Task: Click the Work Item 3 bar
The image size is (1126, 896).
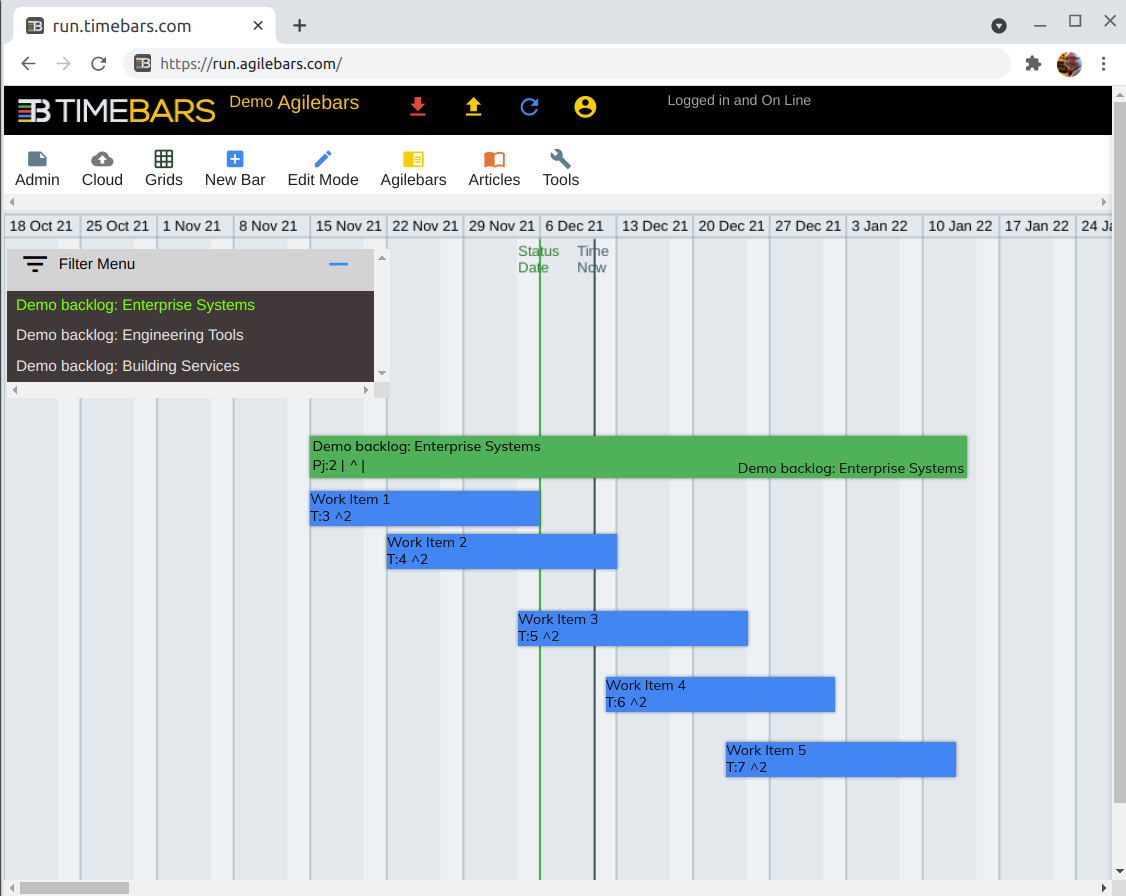Action: click(632, 628)
